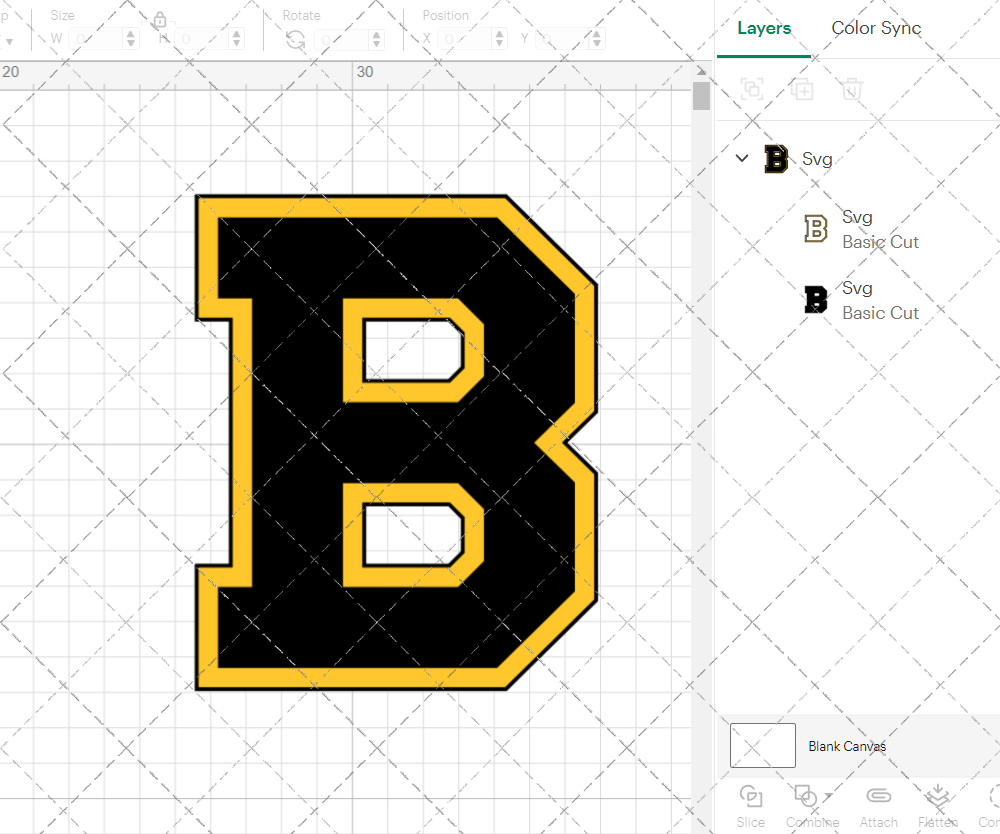Click the canvas scroll up arrow
The image size is (1000, 834).
click(x=702, y=71)
